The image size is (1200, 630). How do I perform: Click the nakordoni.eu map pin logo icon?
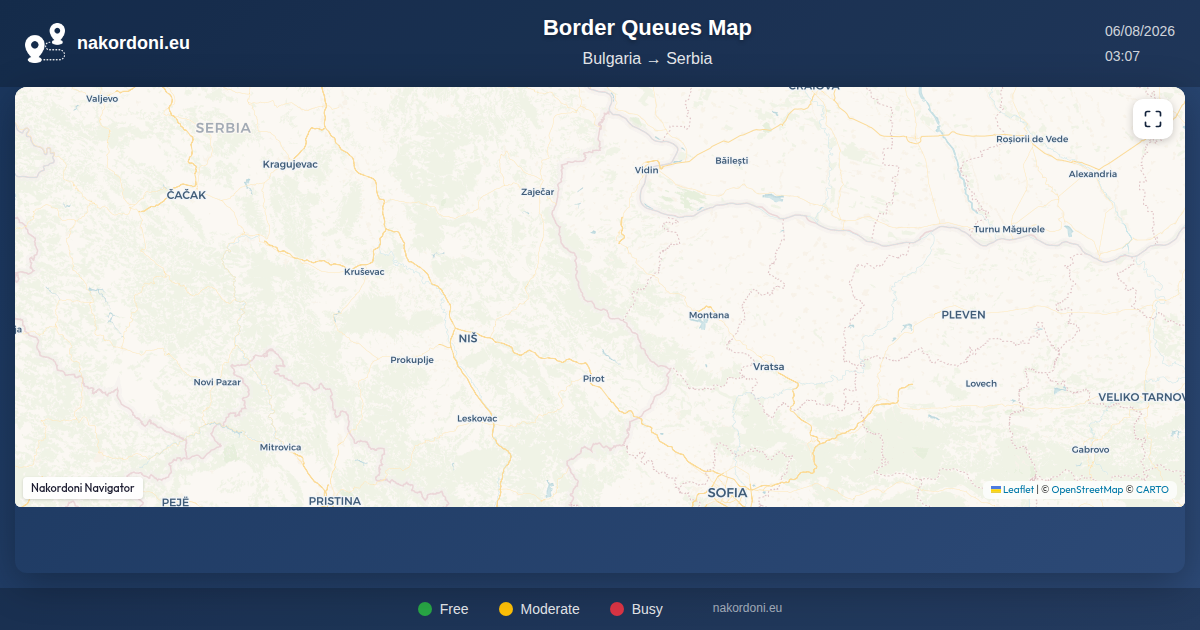(x=45, y=43)
